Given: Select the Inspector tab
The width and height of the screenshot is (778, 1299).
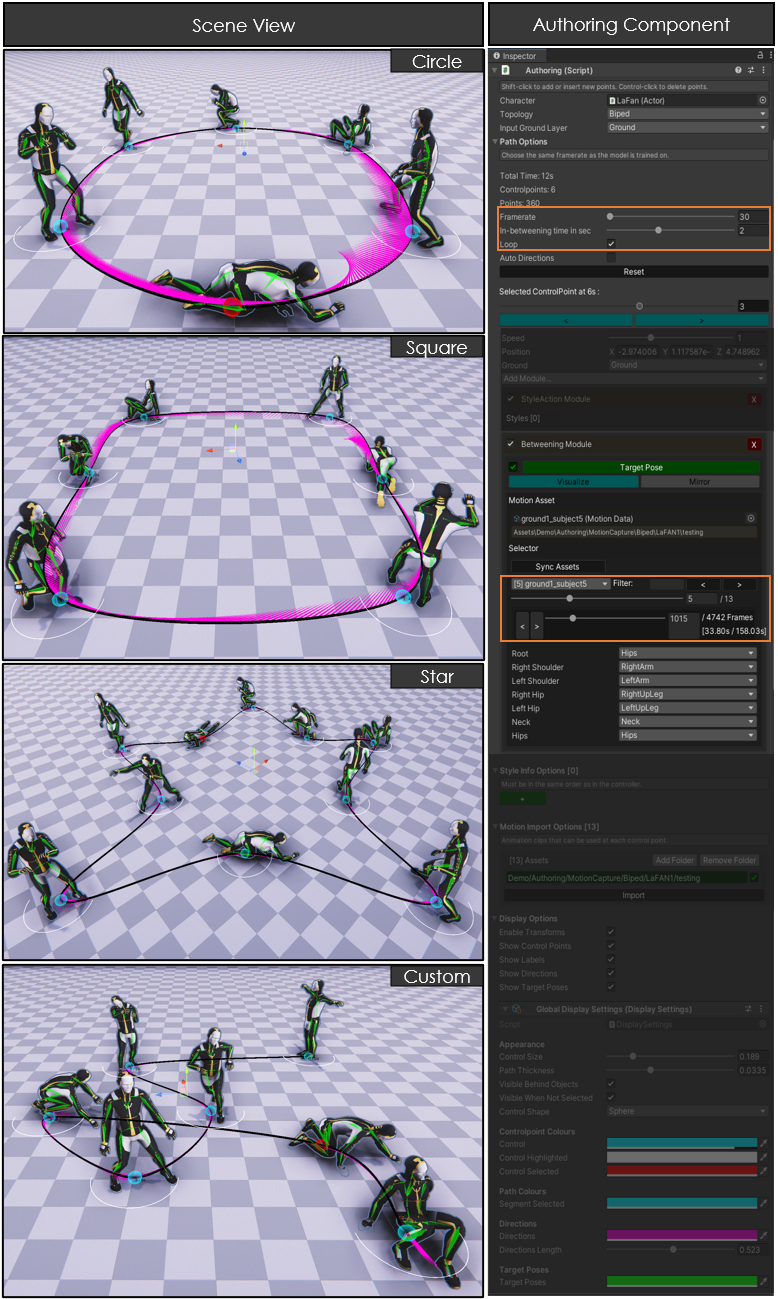Looking at the screenshot, I should [515, 56].
